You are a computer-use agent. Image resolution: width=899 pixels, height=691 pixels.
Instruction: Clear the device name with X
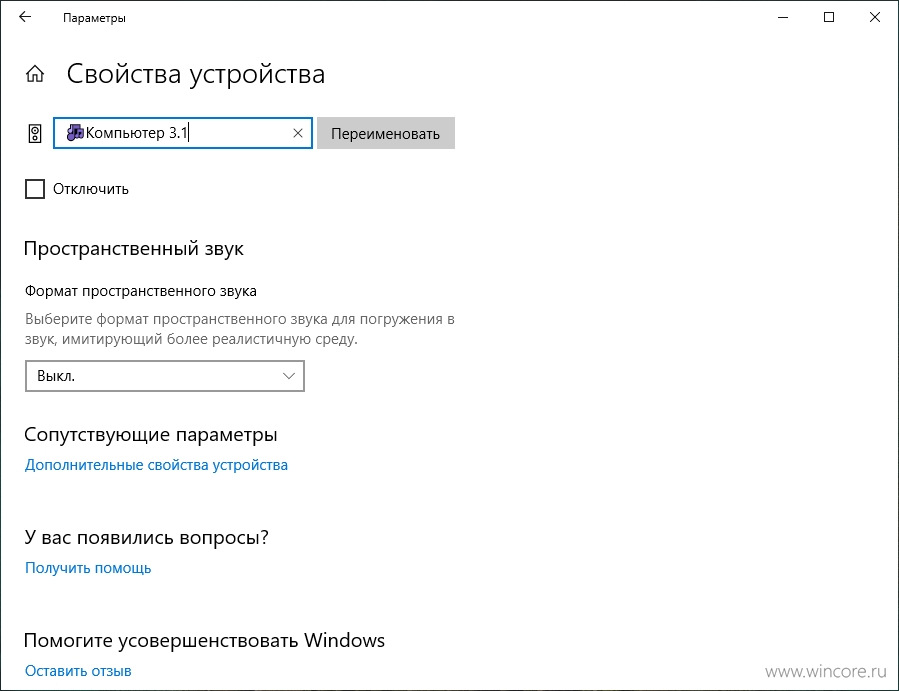[x=298, y=133]
